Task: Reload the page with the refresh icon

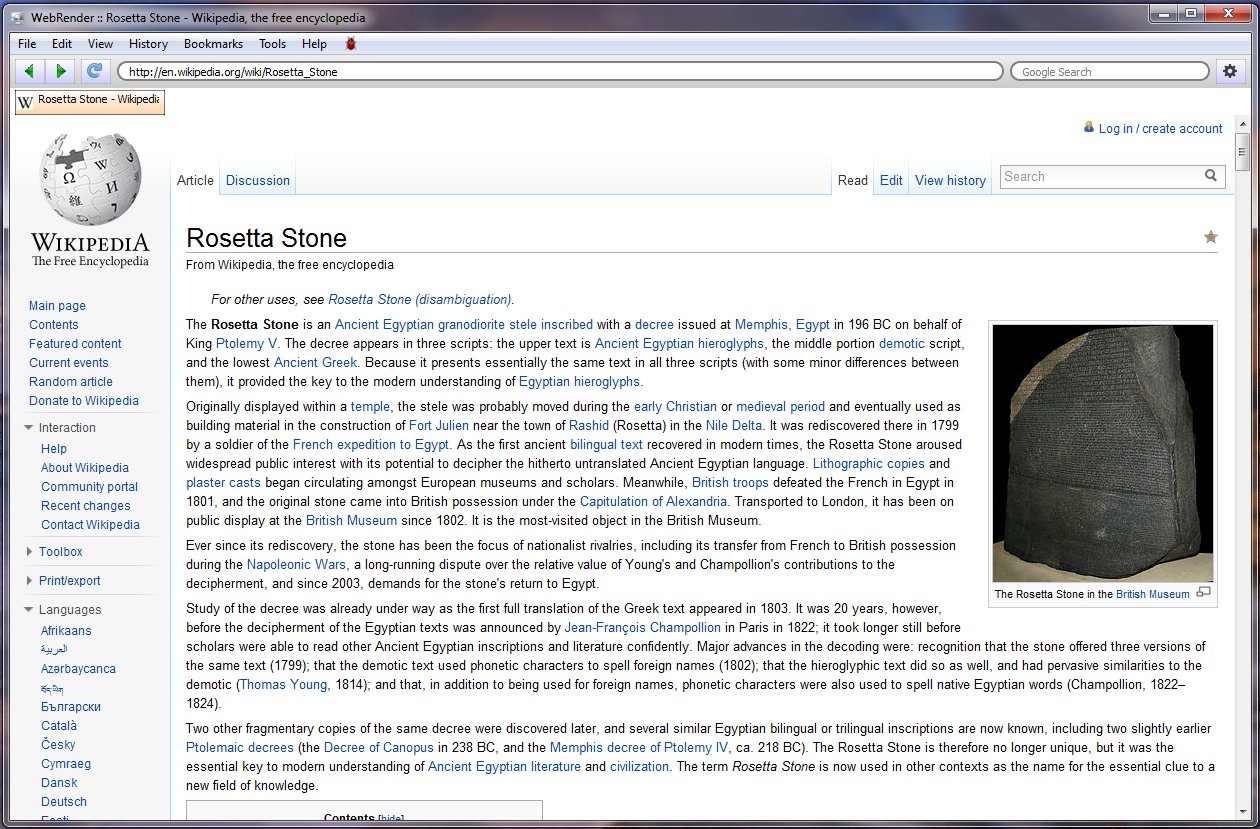Action: 94,71
